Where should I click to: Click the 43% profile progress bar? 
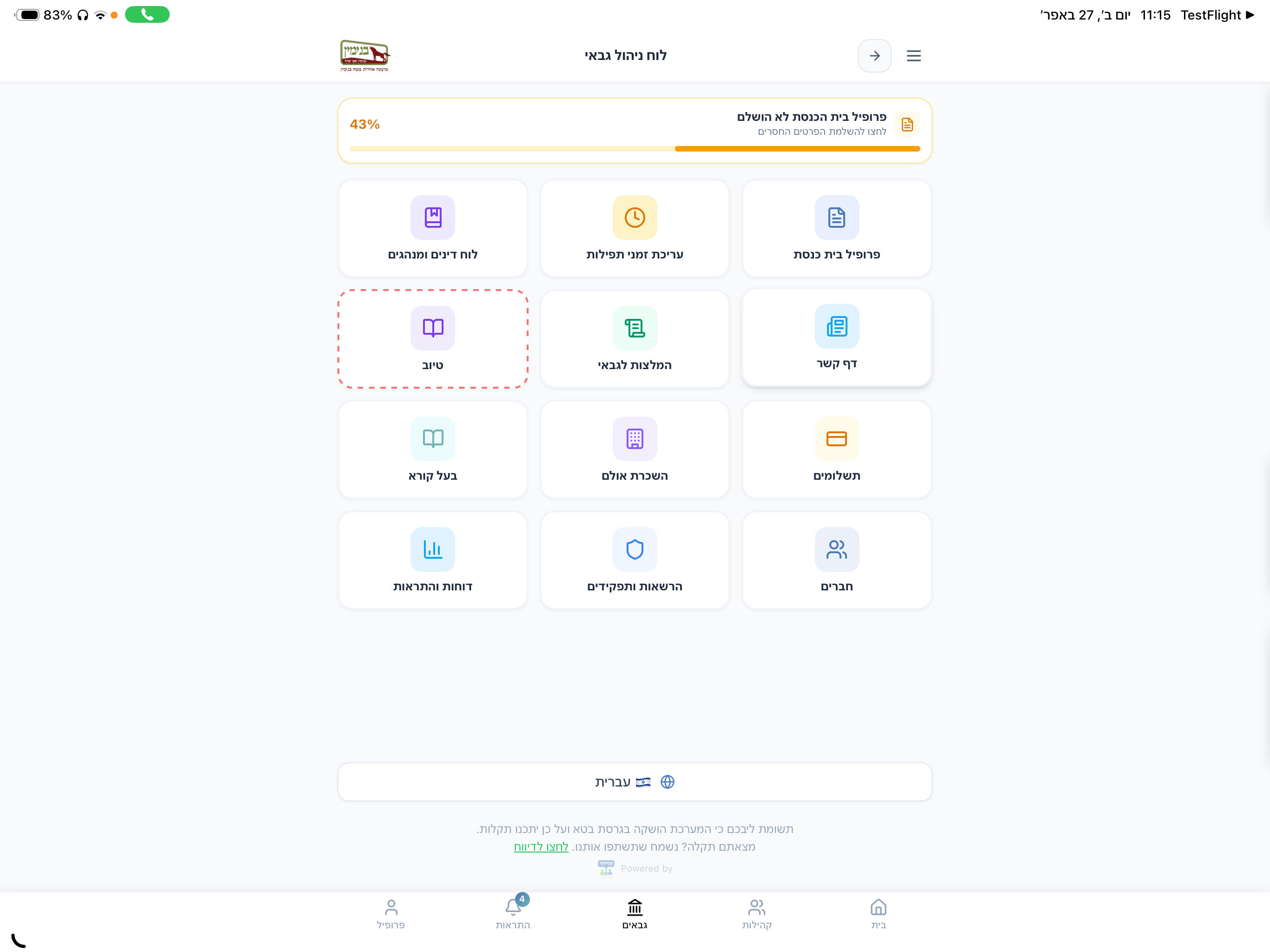point(635,149)
